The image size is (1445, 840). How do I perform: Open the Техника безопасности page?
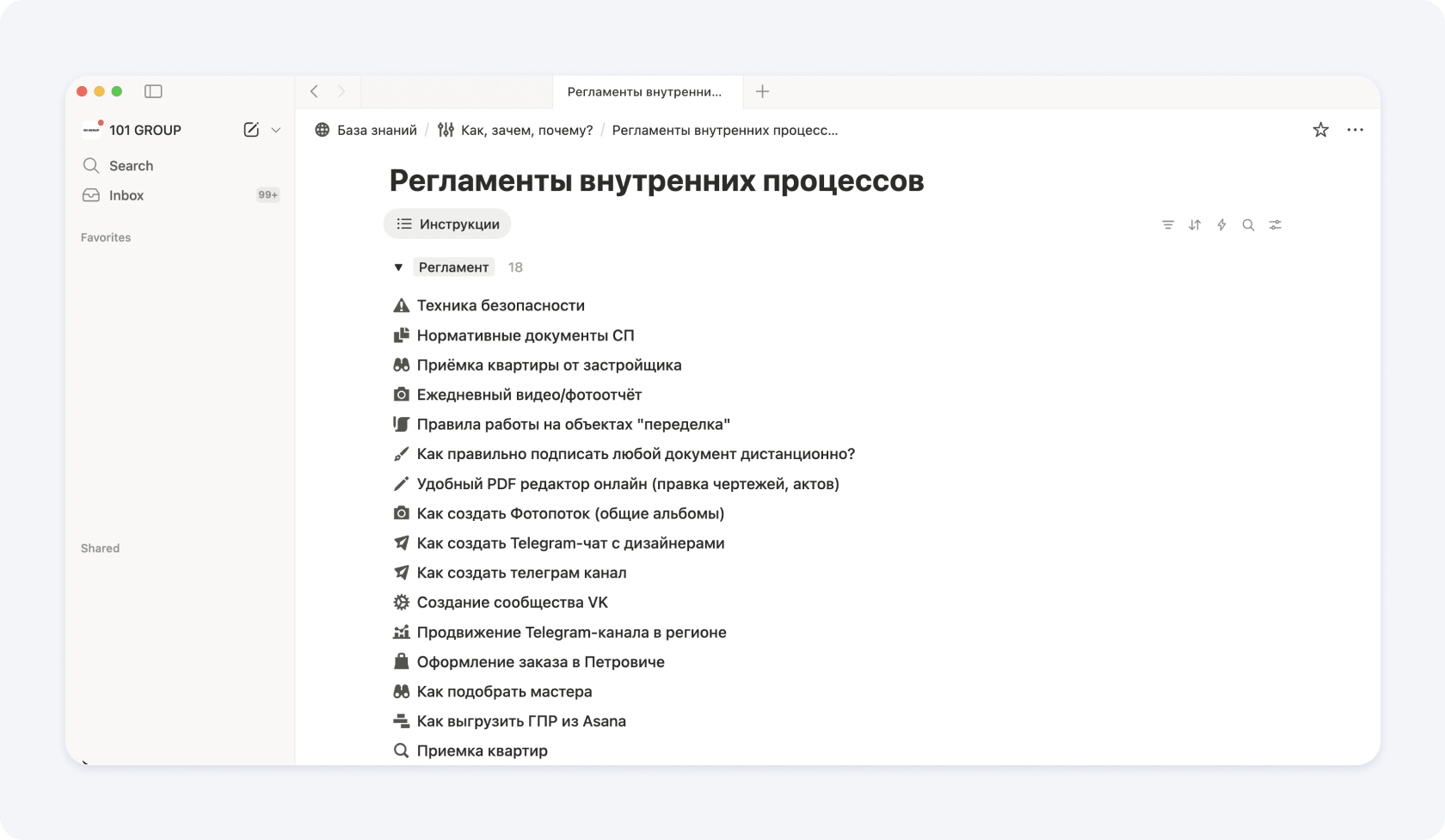[501, 305]
